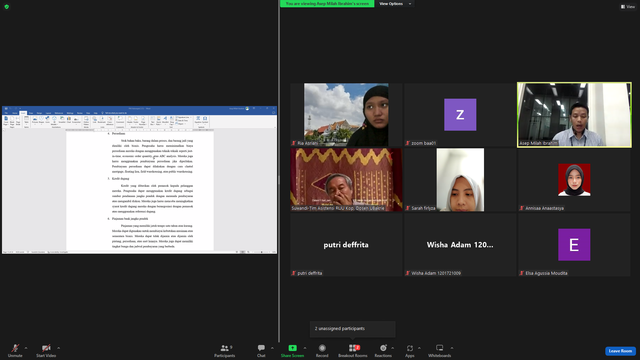Select Asep Milah Ibrahim's highlighted video tile
Image resolution: width=640 pixels, height=360 pixels.
[574, 115]
